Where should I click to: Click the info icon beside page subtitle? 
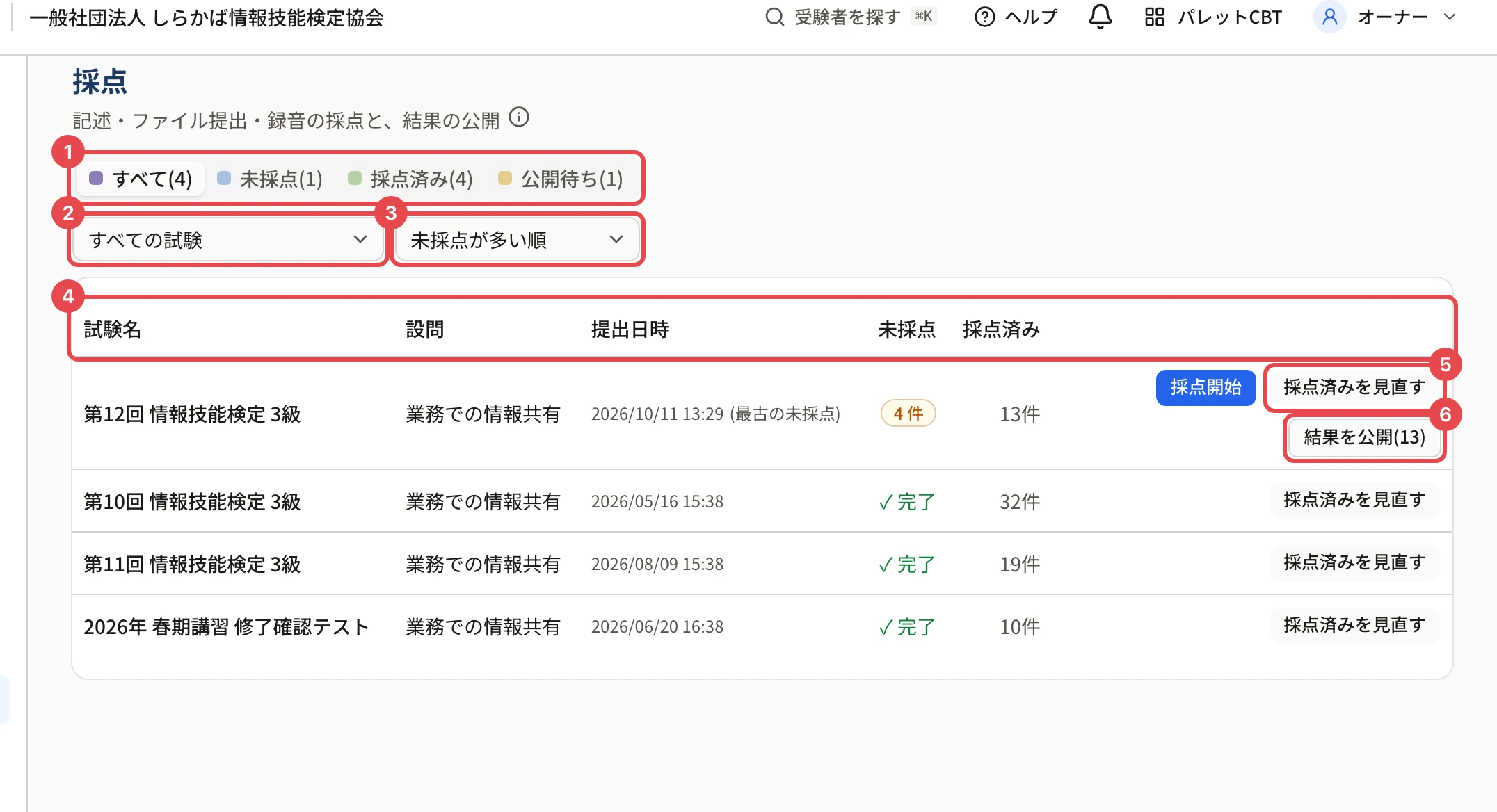coord(519,117)
